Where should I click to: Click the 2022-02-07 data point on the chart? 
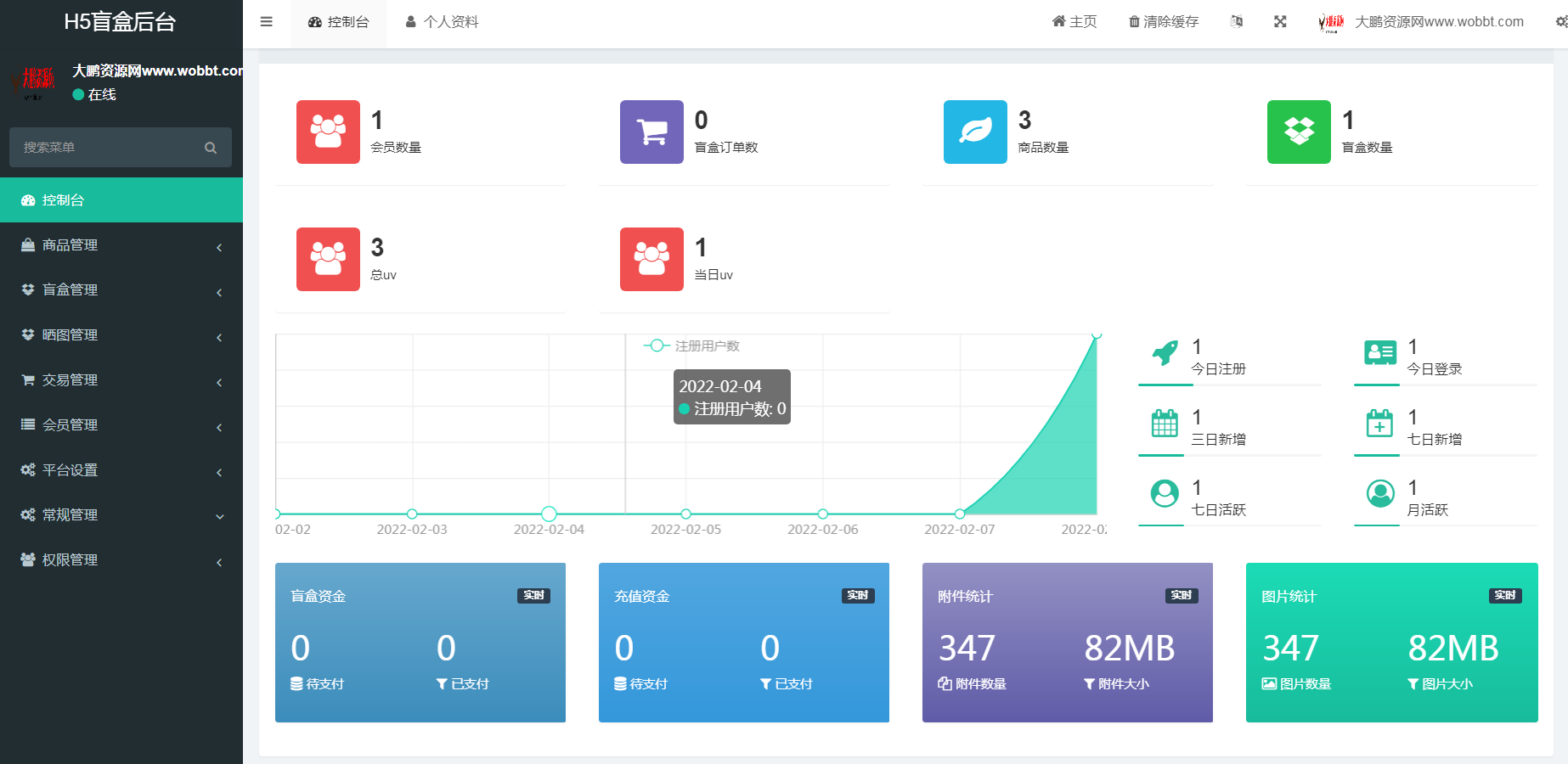pyautogui.click(x=960, y=514)
